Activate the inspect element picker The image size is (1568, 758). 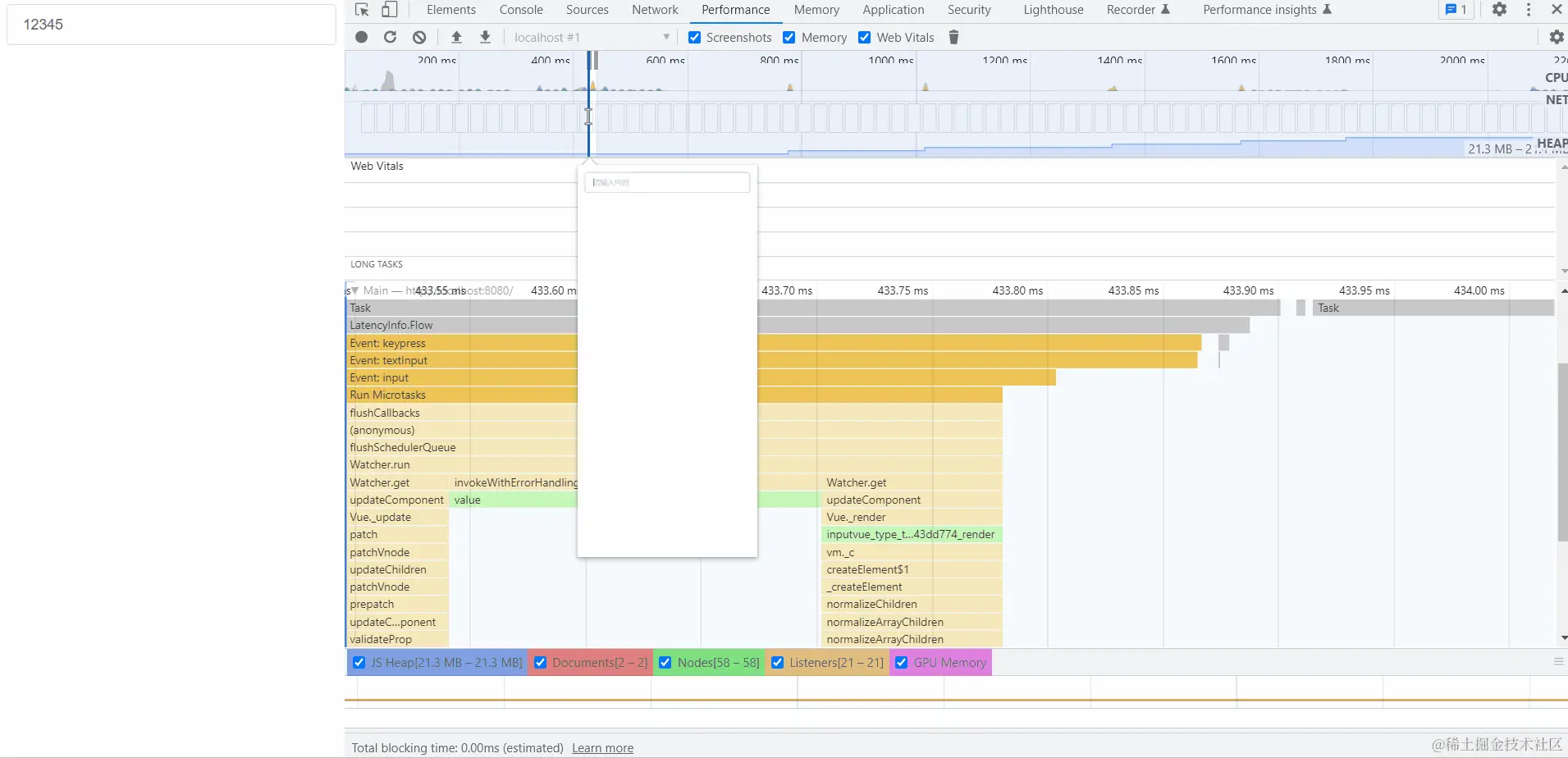click(x=362, y=10)
